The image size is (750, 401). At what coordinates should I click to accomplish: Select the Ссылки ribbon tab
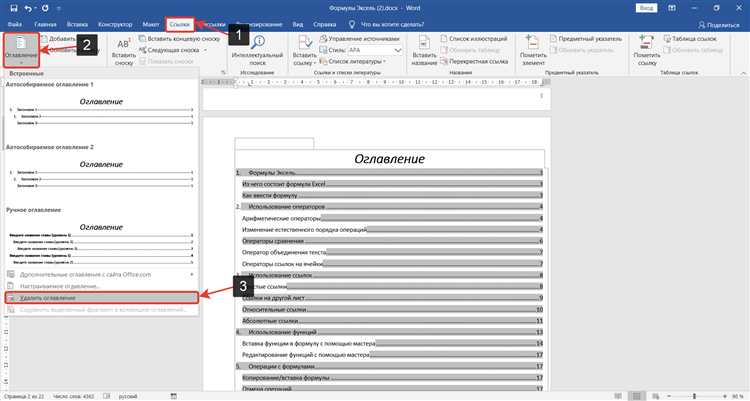(x=180, y=24)
